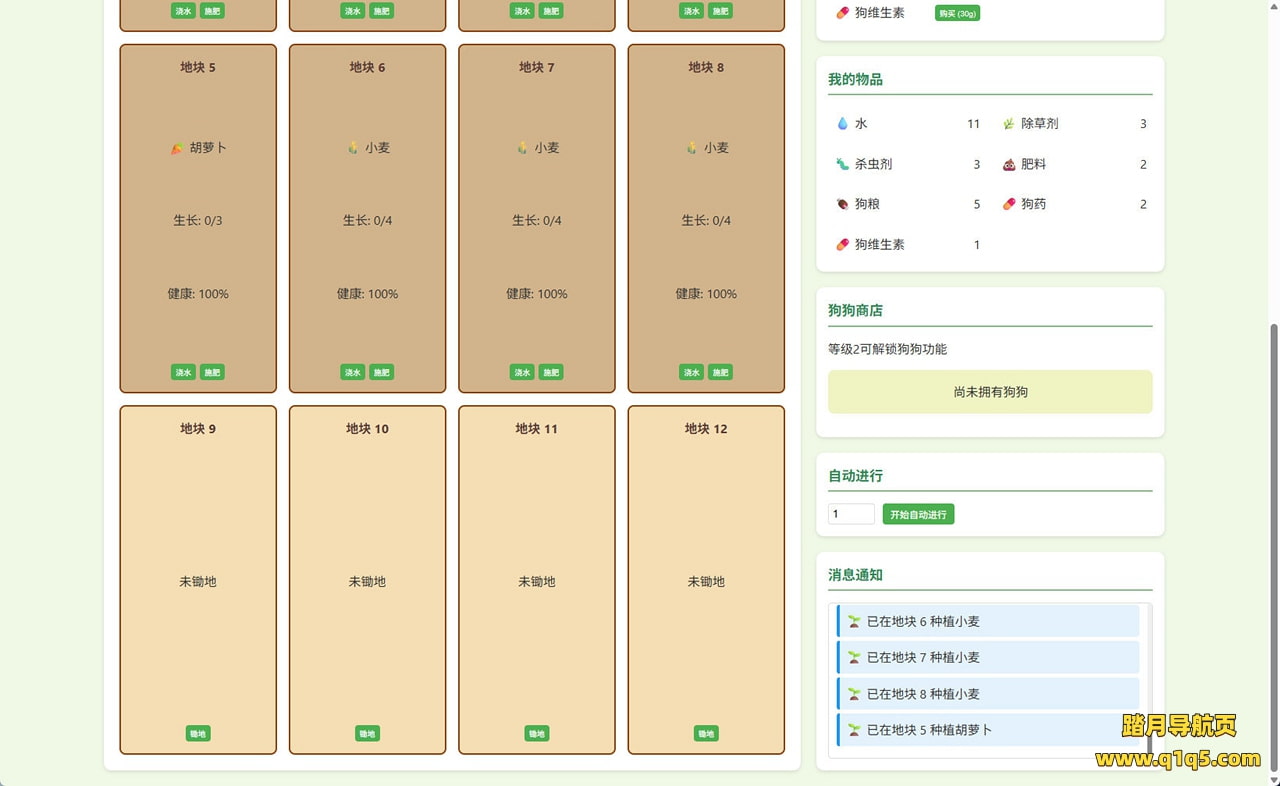Screen dimensions: 1280x786
Task: Click the carrot icon in plot 5
Action: coord(177,148)
